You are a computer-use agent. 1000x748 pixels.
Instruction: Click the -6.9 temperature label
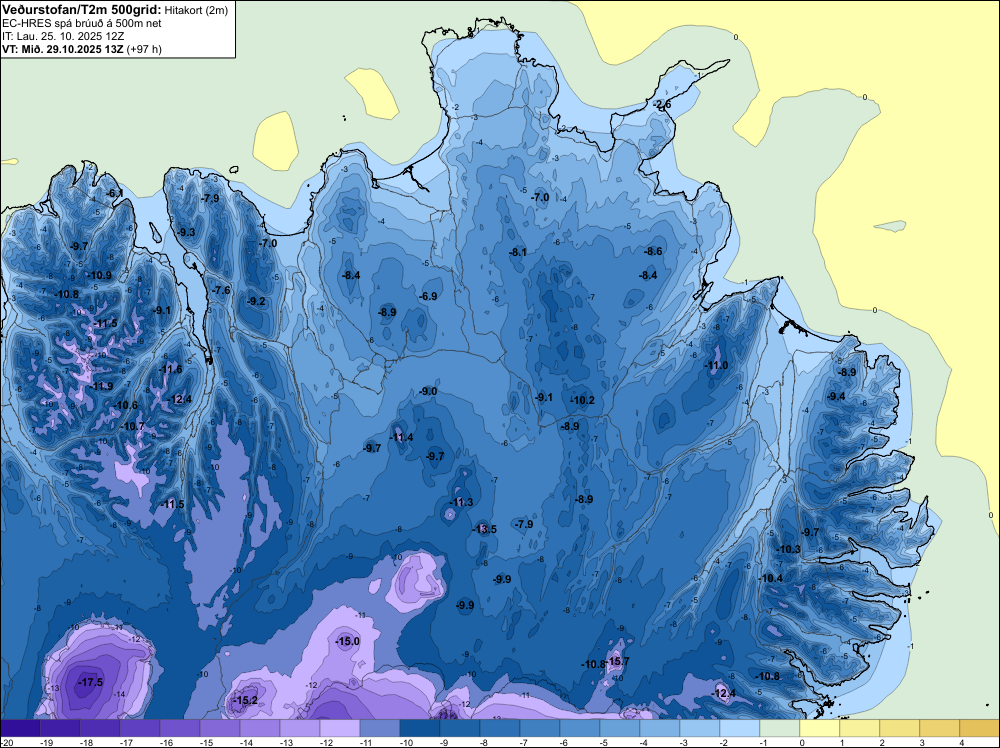tap(428, 297)
